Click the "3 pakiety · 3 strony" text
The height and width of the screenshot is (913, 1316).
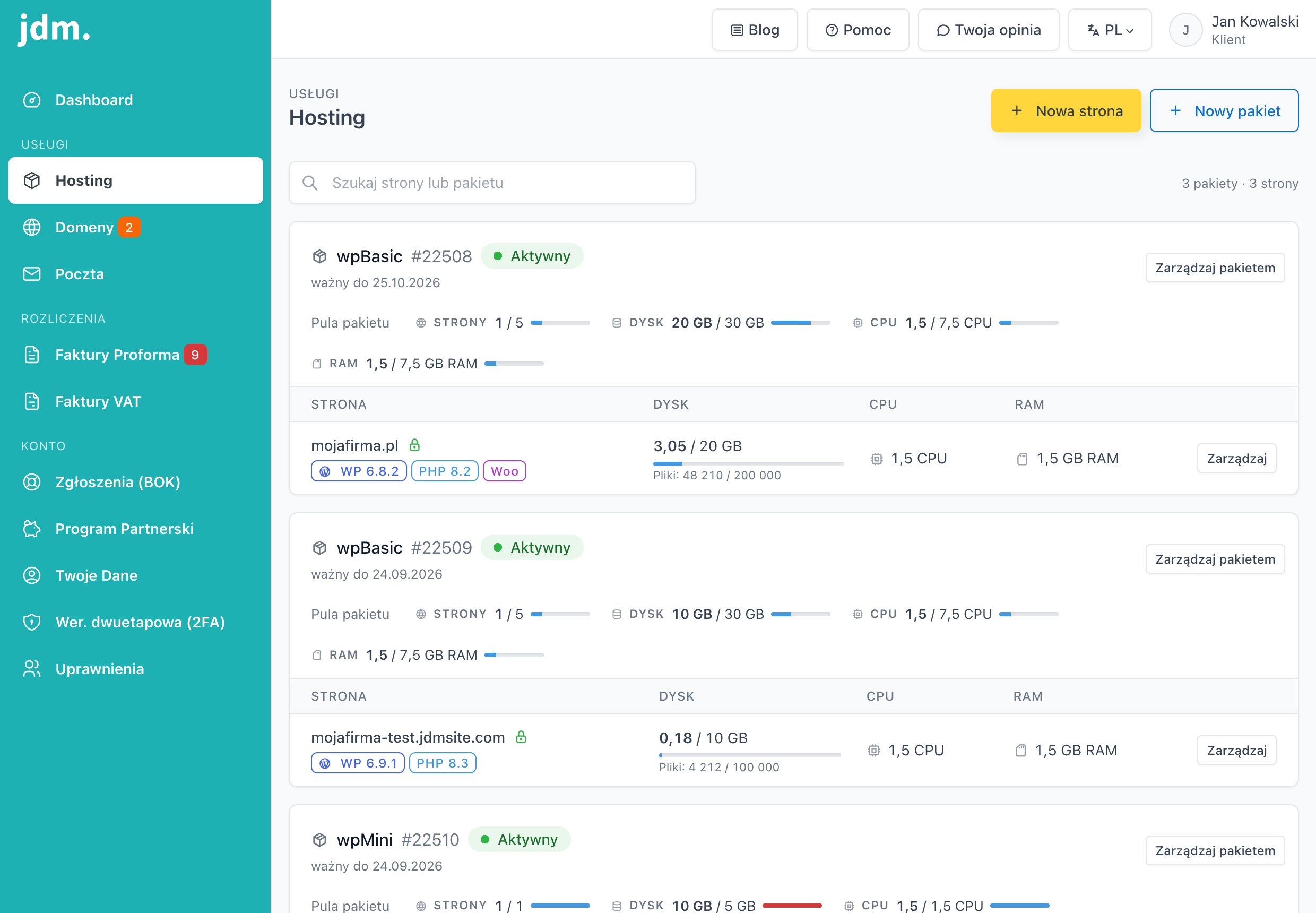click(1240, 183)
